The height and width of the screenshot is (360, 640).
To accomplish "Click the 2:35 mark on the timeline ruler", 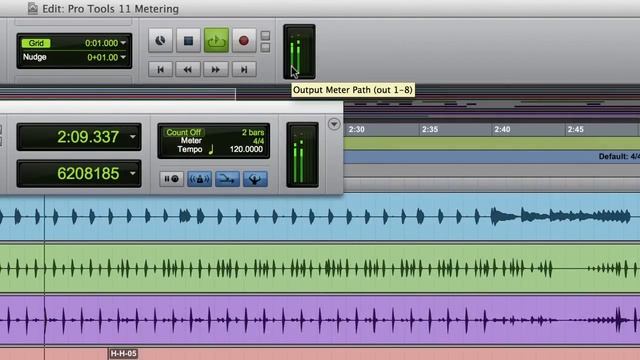I will point(430,129).
